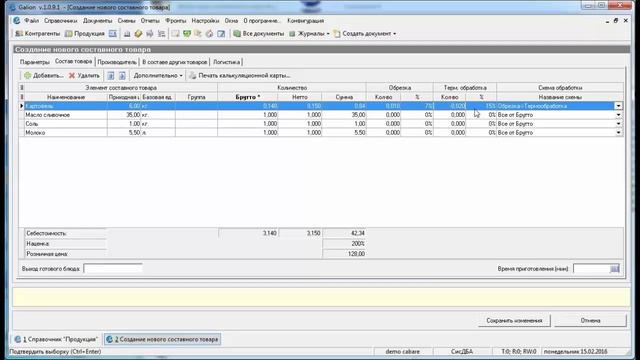Image resolution: width=640 pixels, height=360 pixels.
Task: Open scheme dropdown for Соль row
Action: click(618, 124)
